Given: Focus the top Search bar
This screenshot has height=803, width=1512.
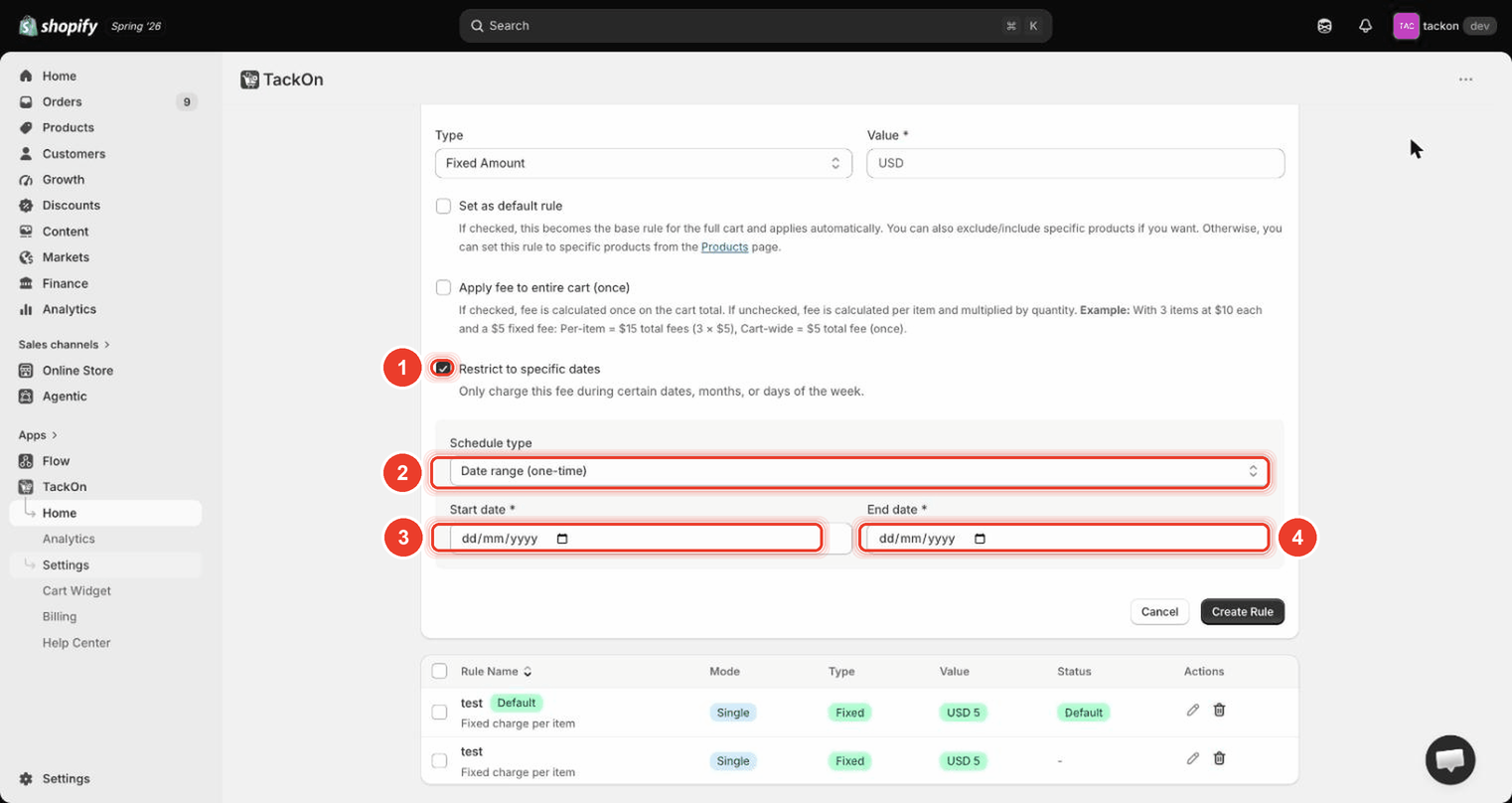Looking at the screenshot, I should (x=755, y=26).
